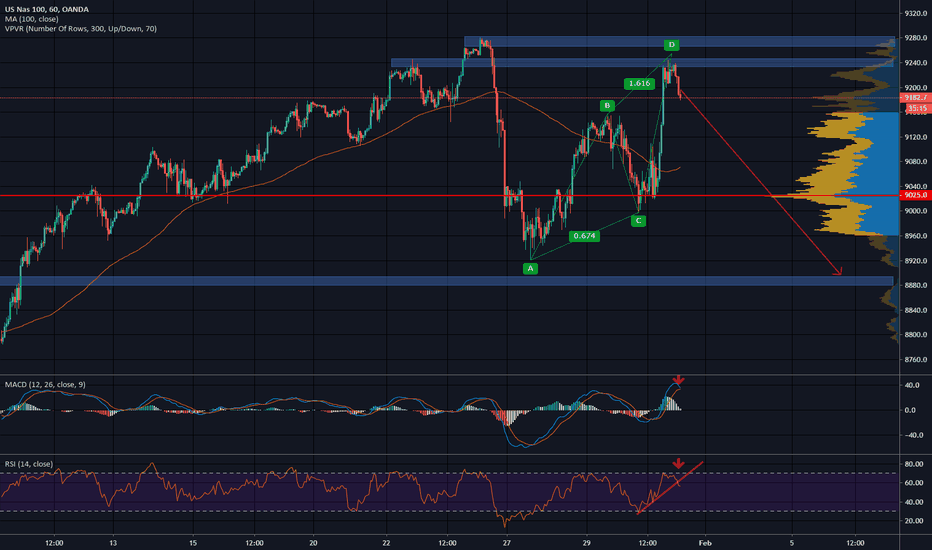Viewport: 932px width, 550px height.
Task: Click the 20 date on time axis
Action: click(313, 543)
